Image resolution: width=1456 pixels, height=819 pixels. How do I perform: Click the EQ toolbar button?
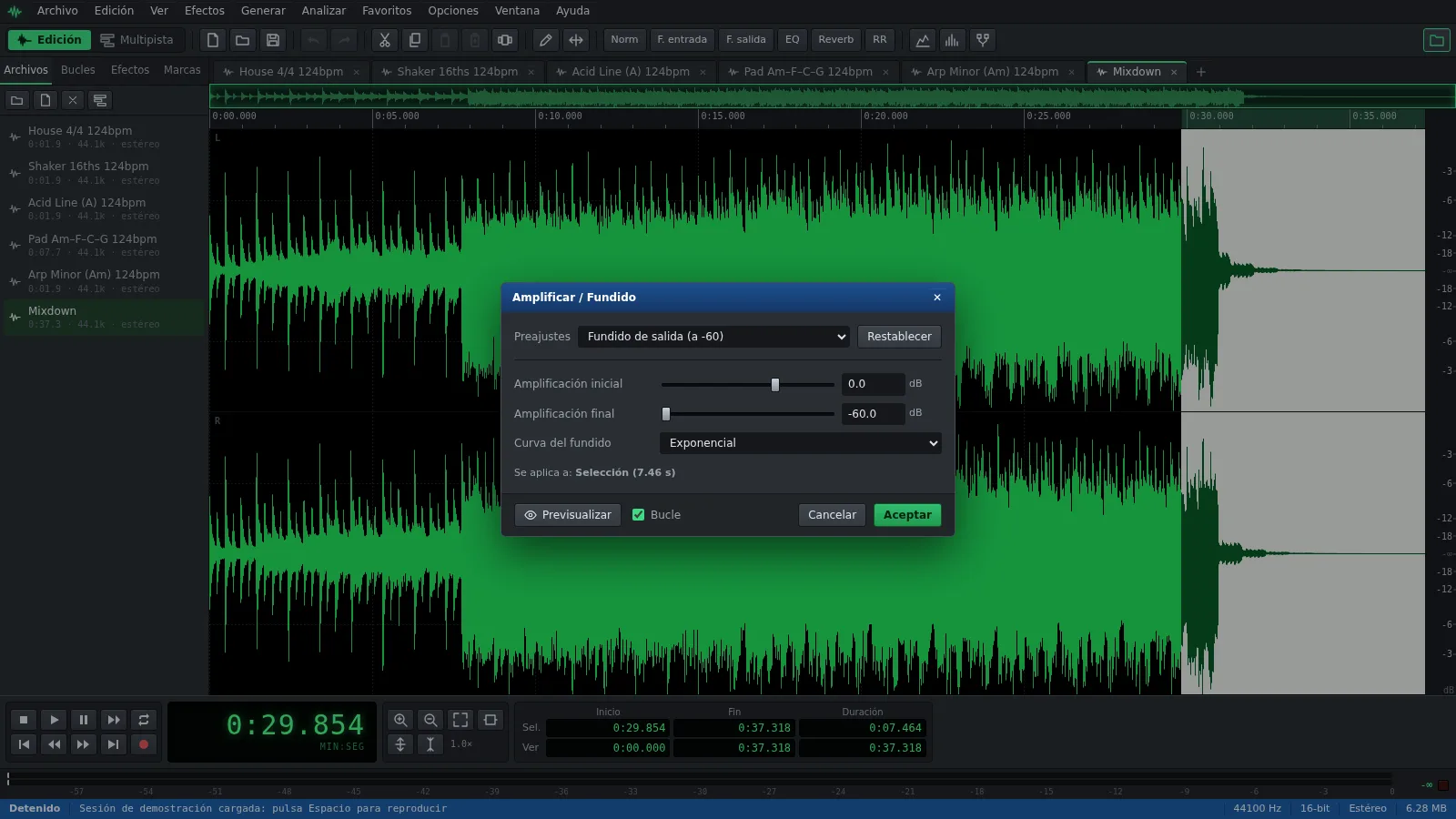pos(792,40)
